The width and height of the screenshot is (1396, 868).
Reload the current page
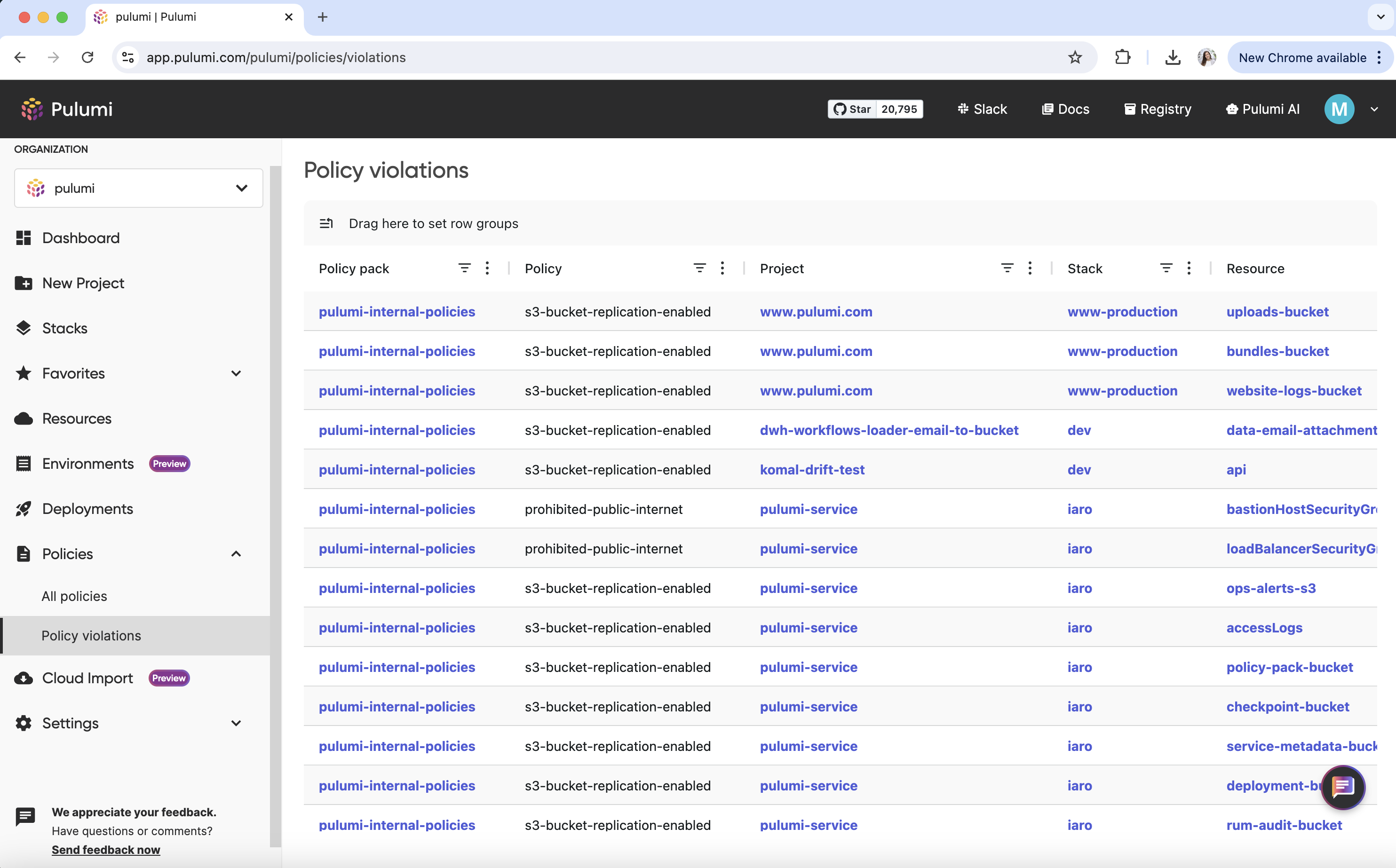pyautogui.click(x=87, y=57)
